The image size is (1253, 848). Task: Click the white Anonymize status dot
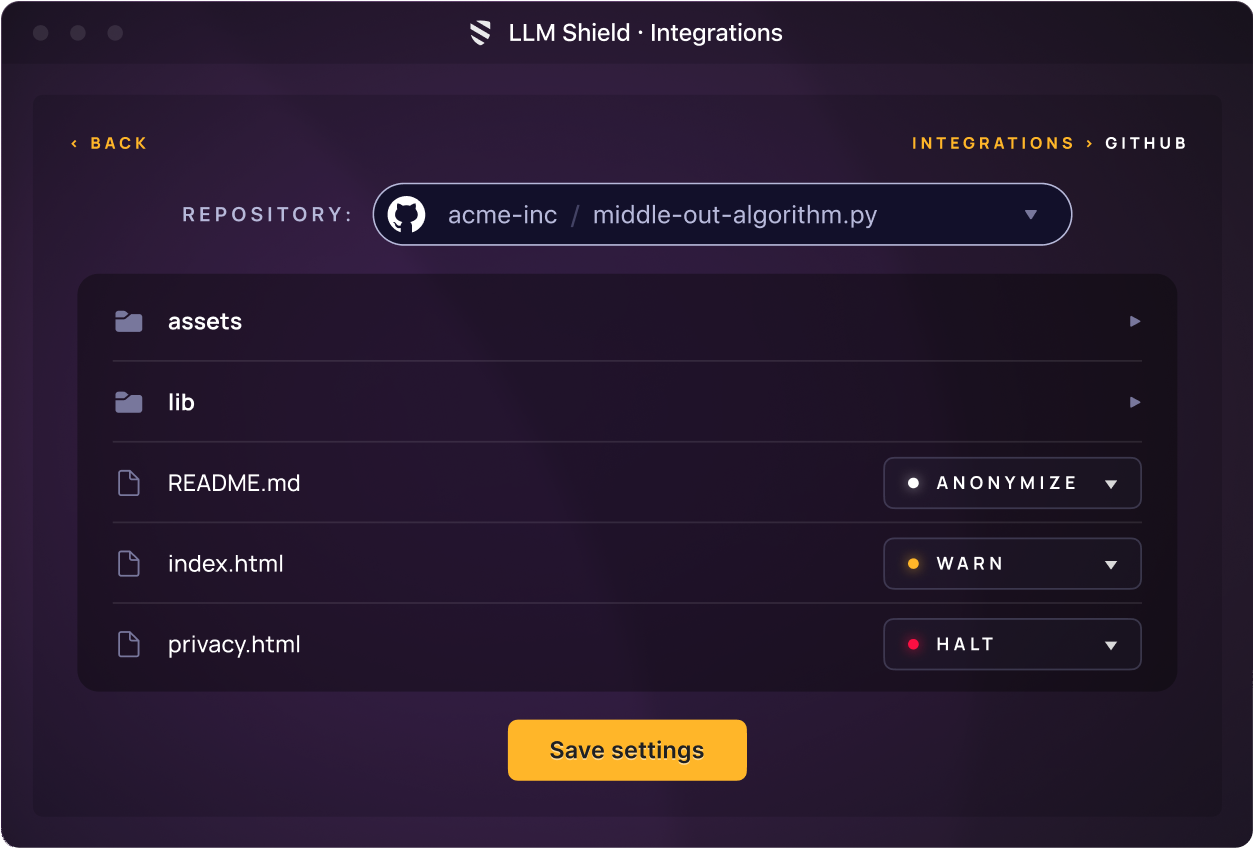coord(913,483)
